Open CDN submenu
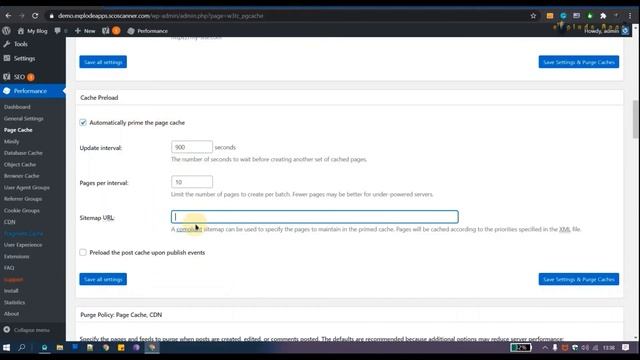Screen dimensions: 640x360 point(9,222)
